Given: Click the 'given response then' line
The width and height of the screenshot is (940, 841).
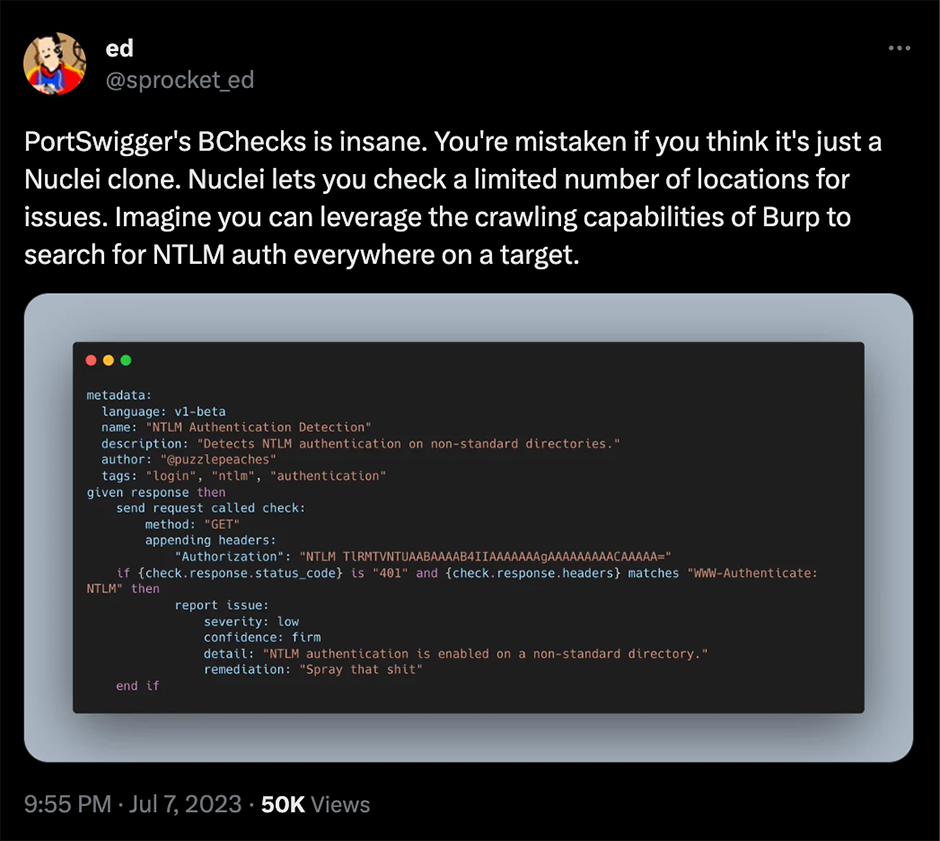Looking at the screenshot, I should [156, 492].
